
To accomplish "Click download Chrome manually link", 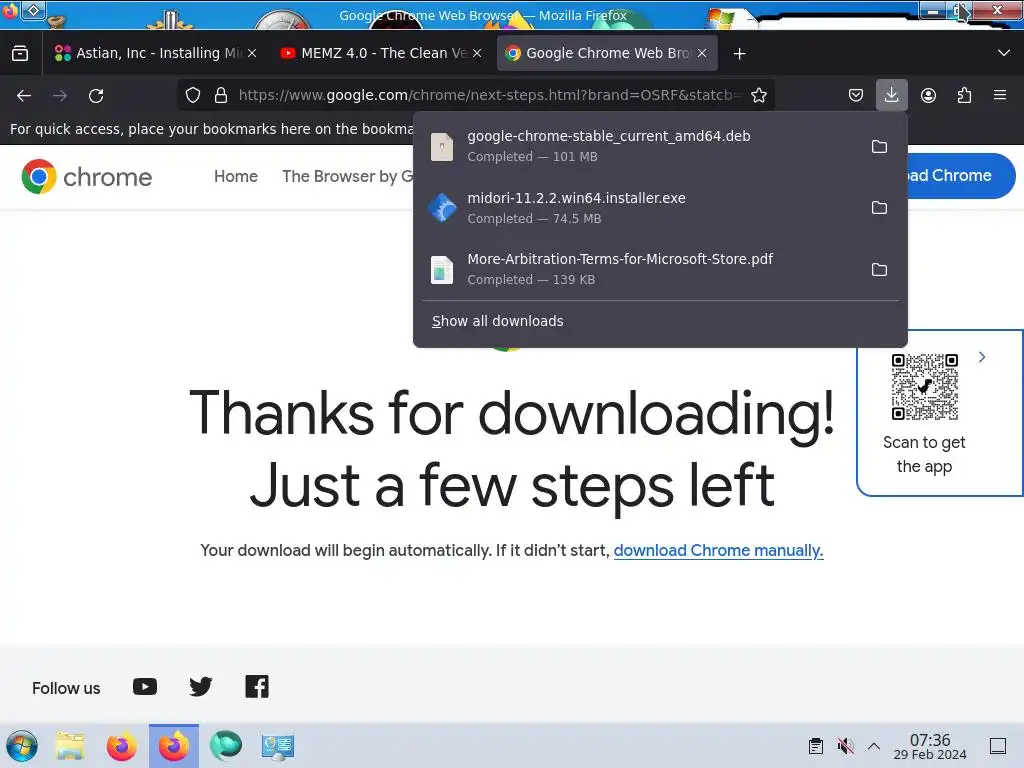I will tap(718, 551).
